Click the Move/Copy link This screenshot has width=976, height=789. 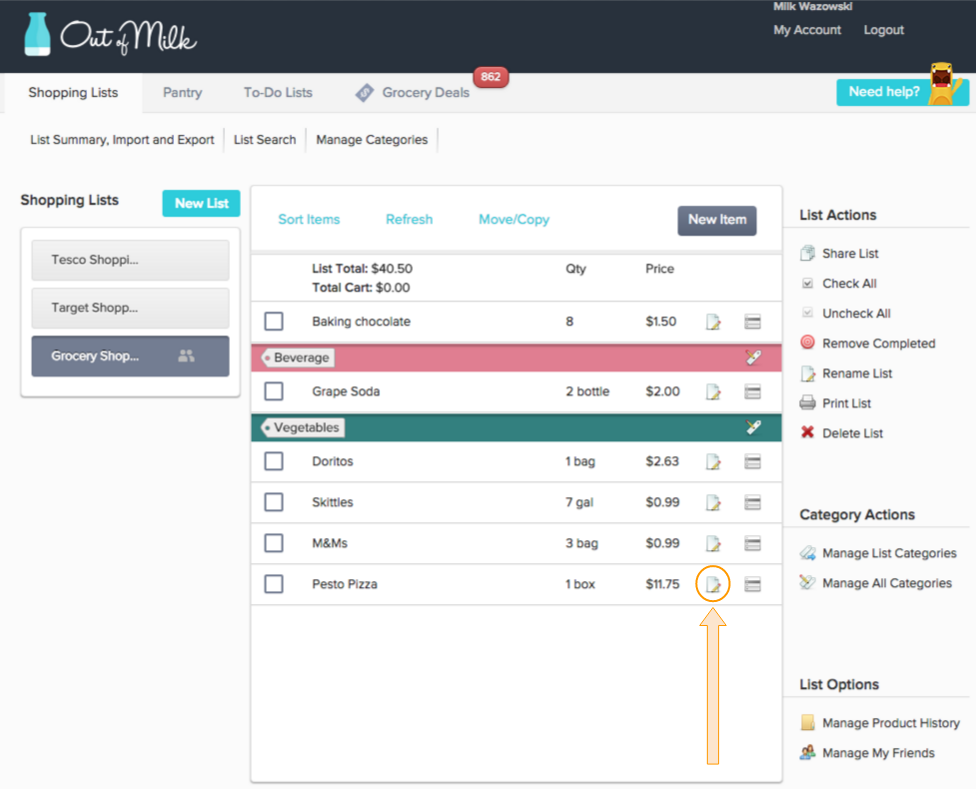[514, 220]
